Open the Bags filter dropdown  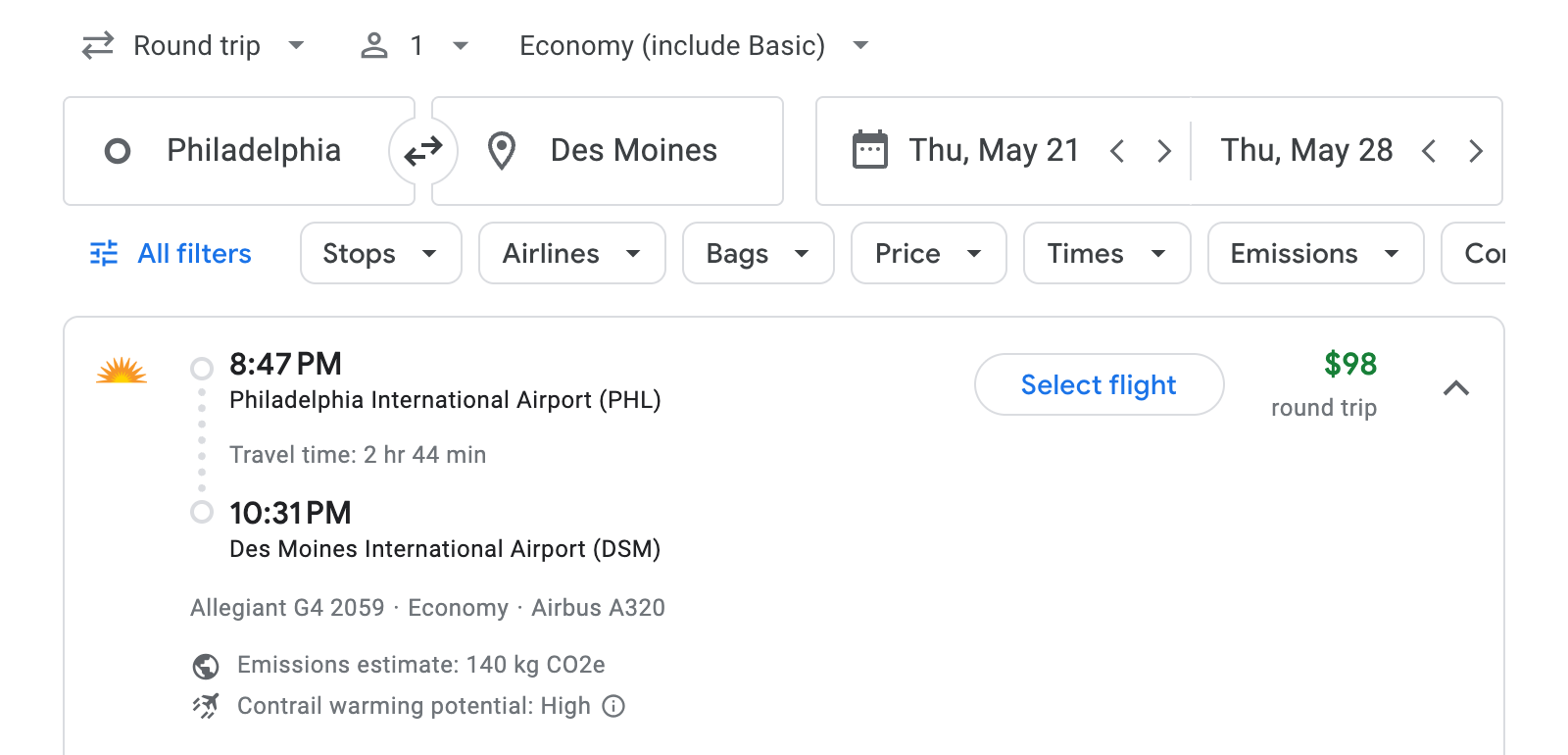(758, 253)
